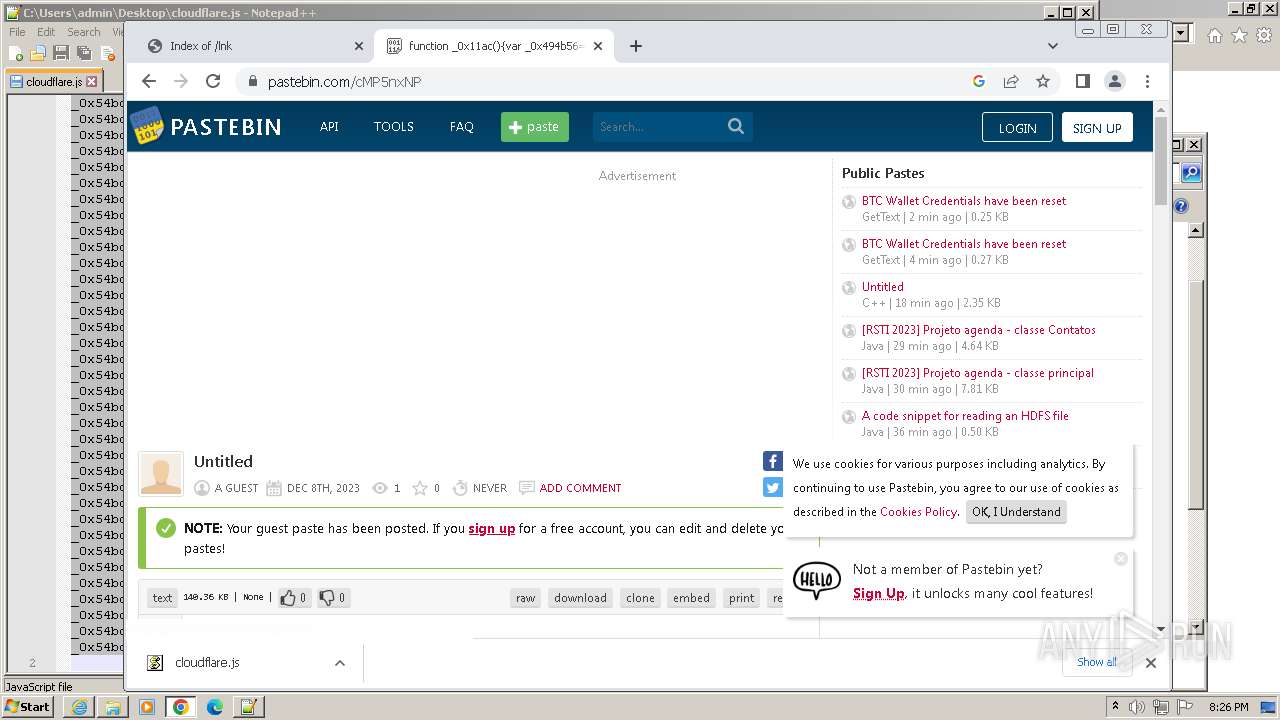Open Pastebin TOOLS menu
The width and height of the screenshot is (1280, 720).
pyautogui.click(x=394, y=127)
